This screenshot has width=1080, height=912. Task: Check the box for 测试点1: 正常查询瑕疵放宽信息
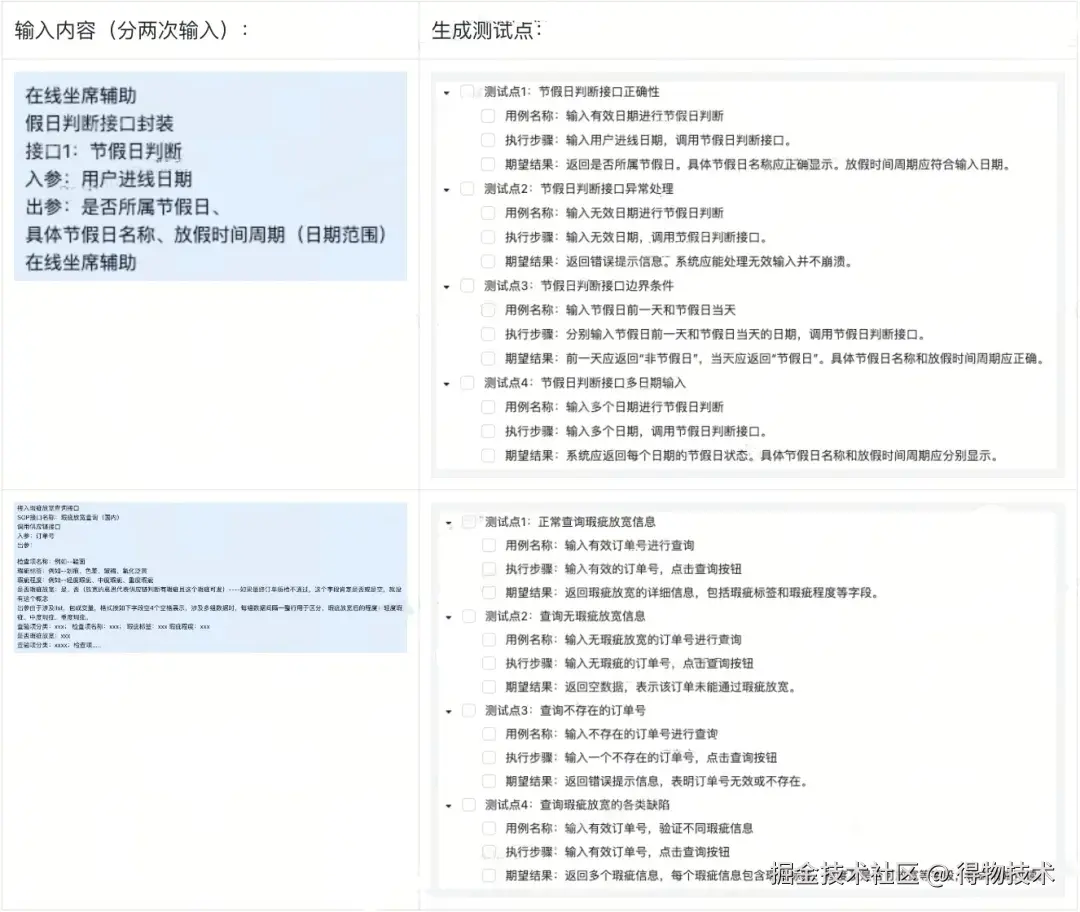coord(468,522)
